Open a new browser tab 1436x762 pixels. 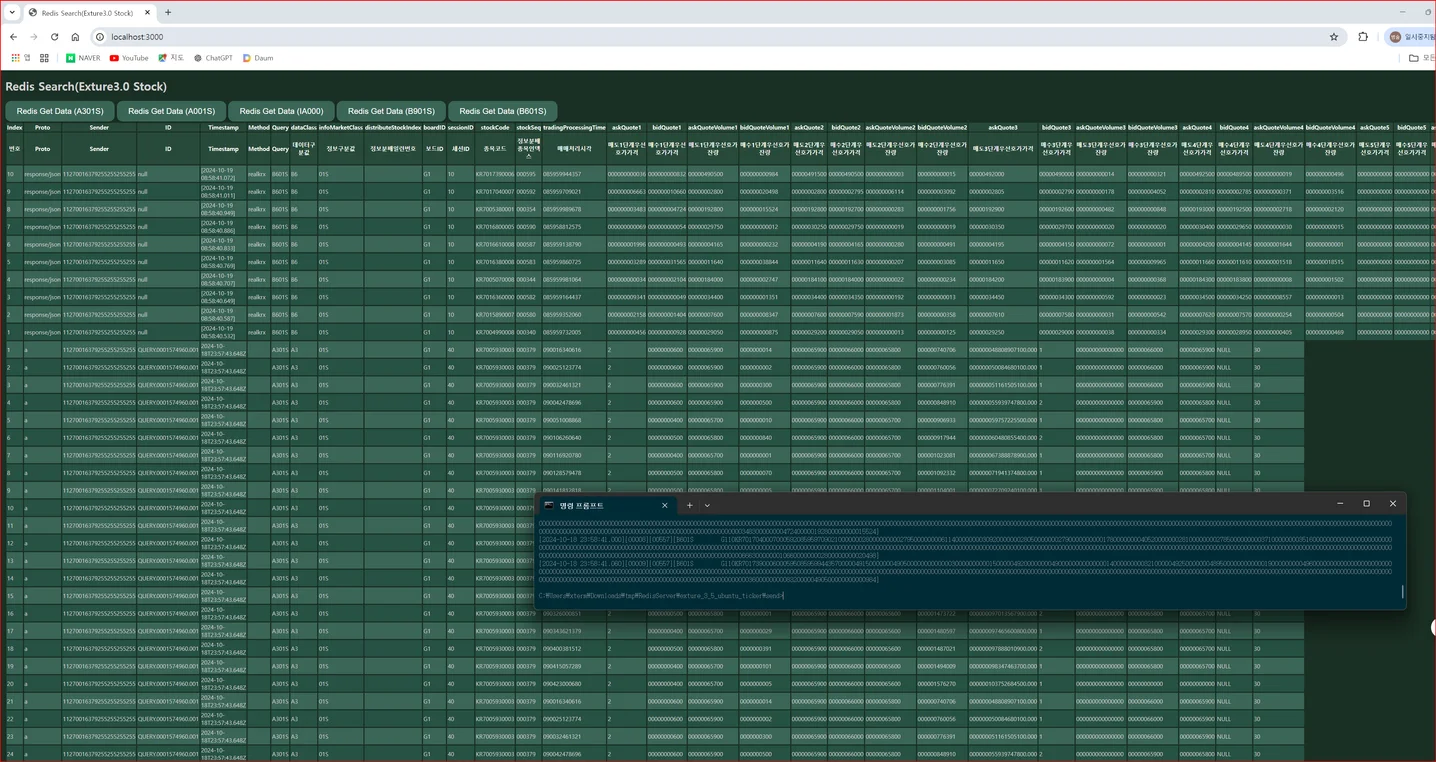(x=168, y=13)
